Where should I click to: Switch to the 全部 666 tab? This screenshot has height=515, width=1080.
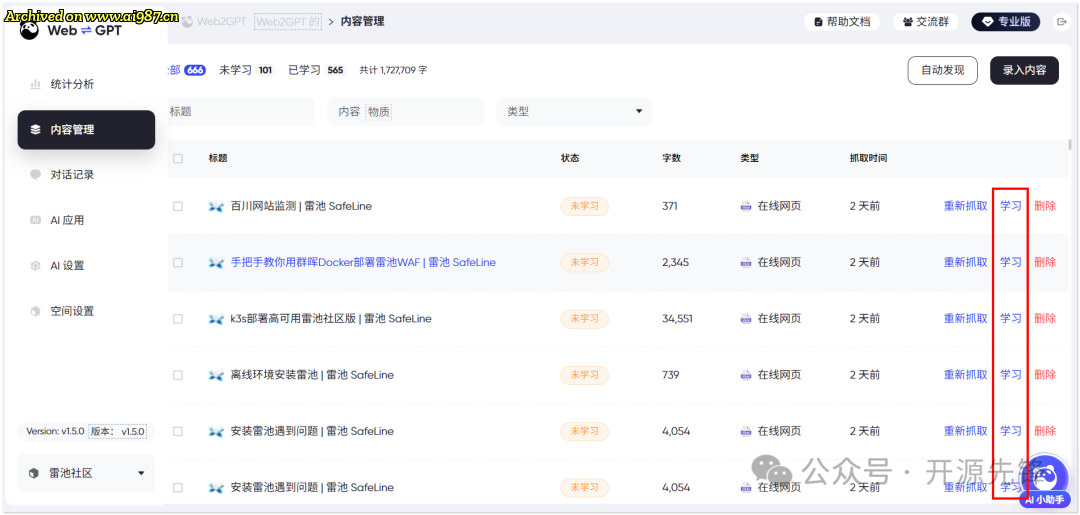pyautogui.click(x=186, y=70)
